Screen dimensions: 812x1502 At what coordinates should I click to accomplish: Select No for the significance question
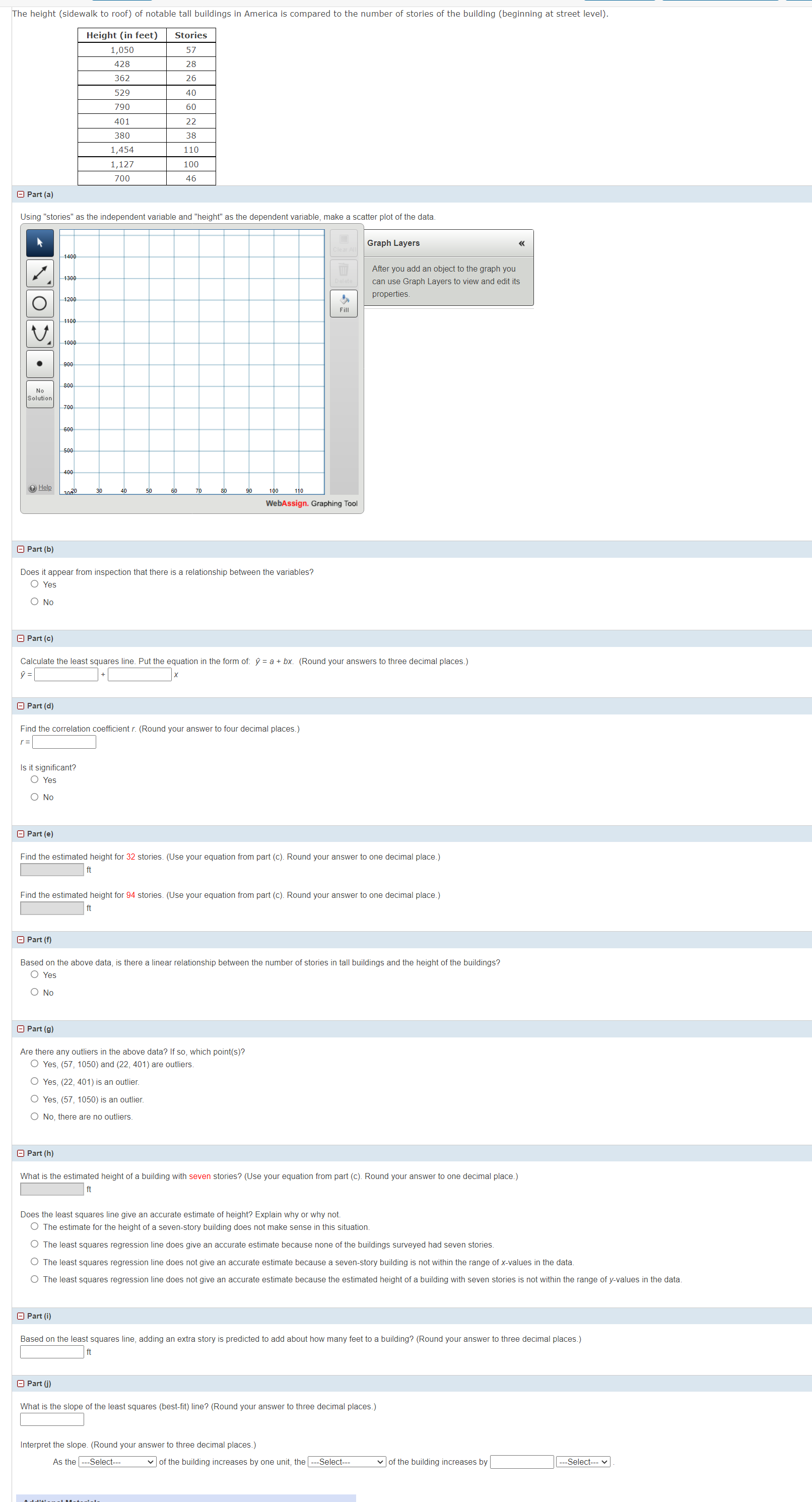34,797
